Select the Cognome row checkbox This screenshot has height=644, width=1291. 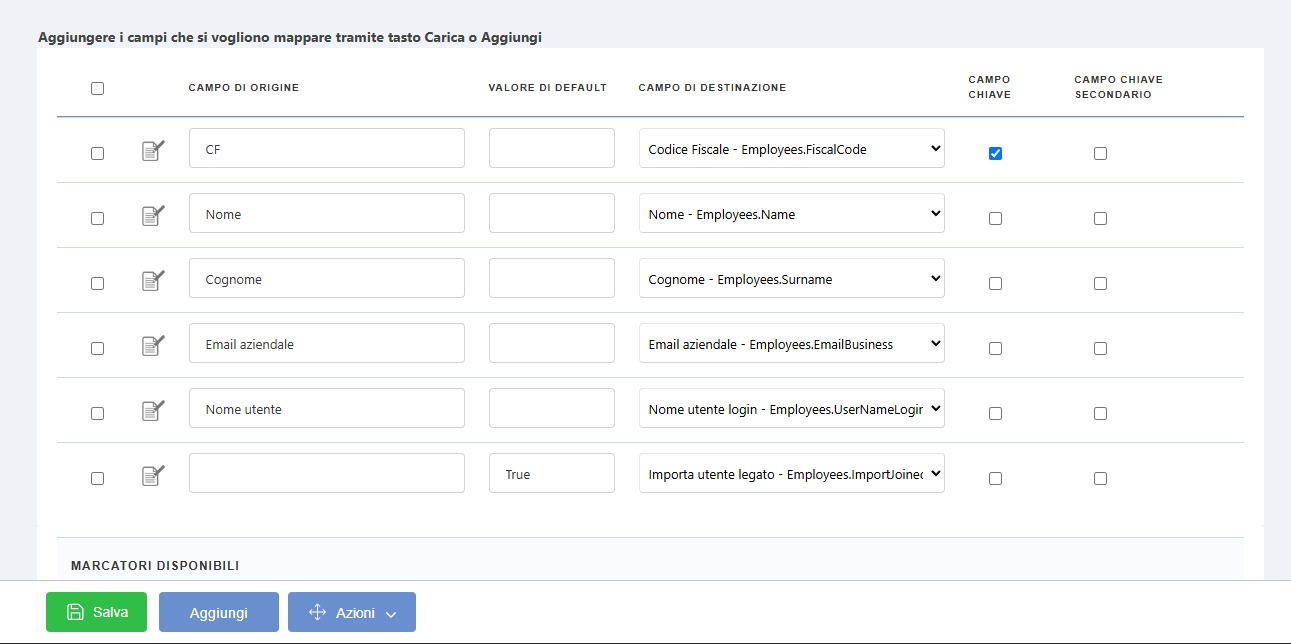pos(97,283)
